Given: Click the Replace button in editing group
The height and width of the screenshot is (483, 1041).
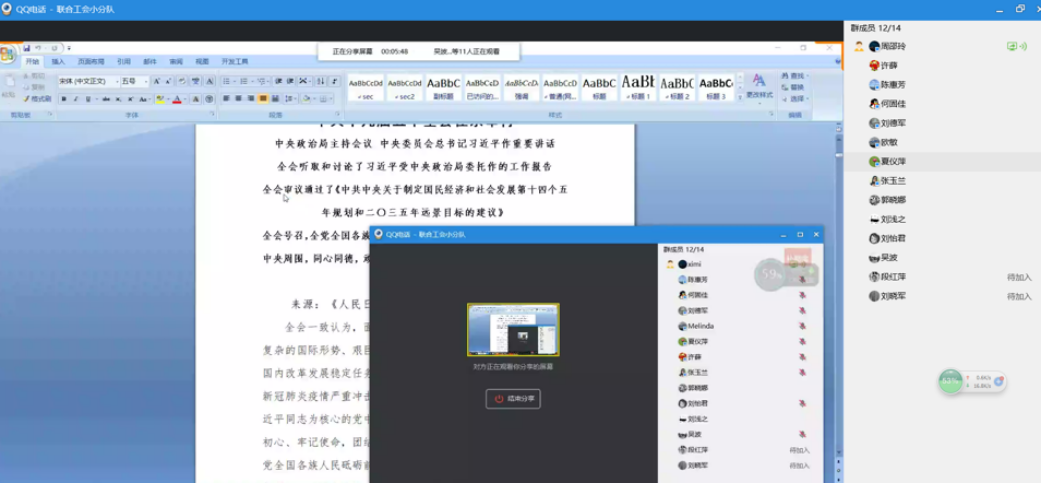Looking at the screenshot, I should 793,87.
